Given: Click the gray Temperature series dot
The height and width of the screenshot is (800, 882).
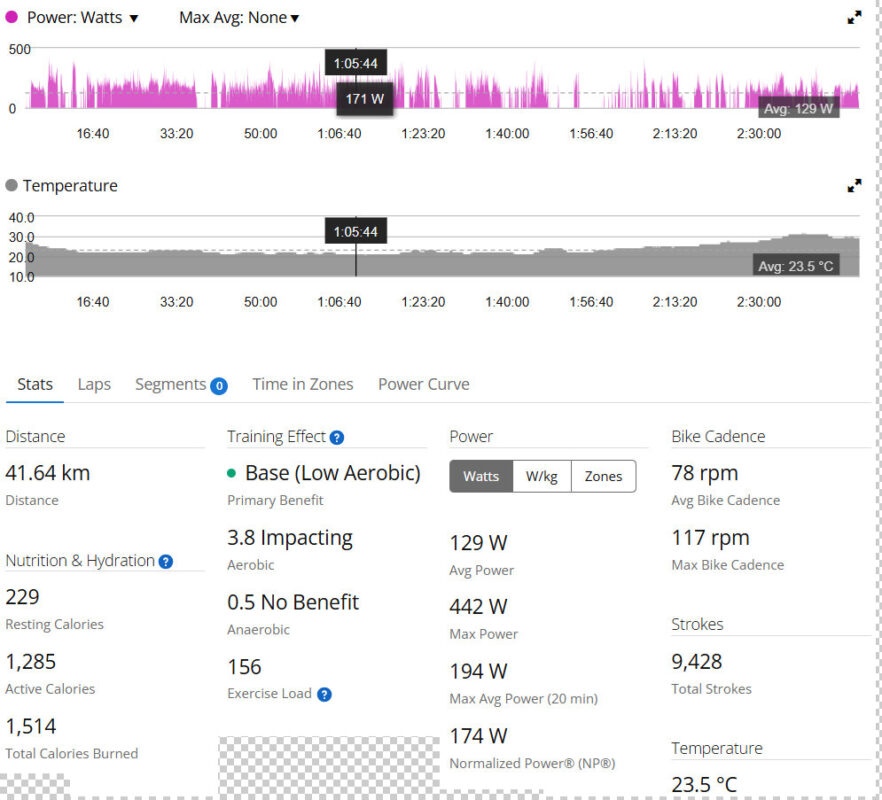Looking at the screenshot, I should 11,185.
